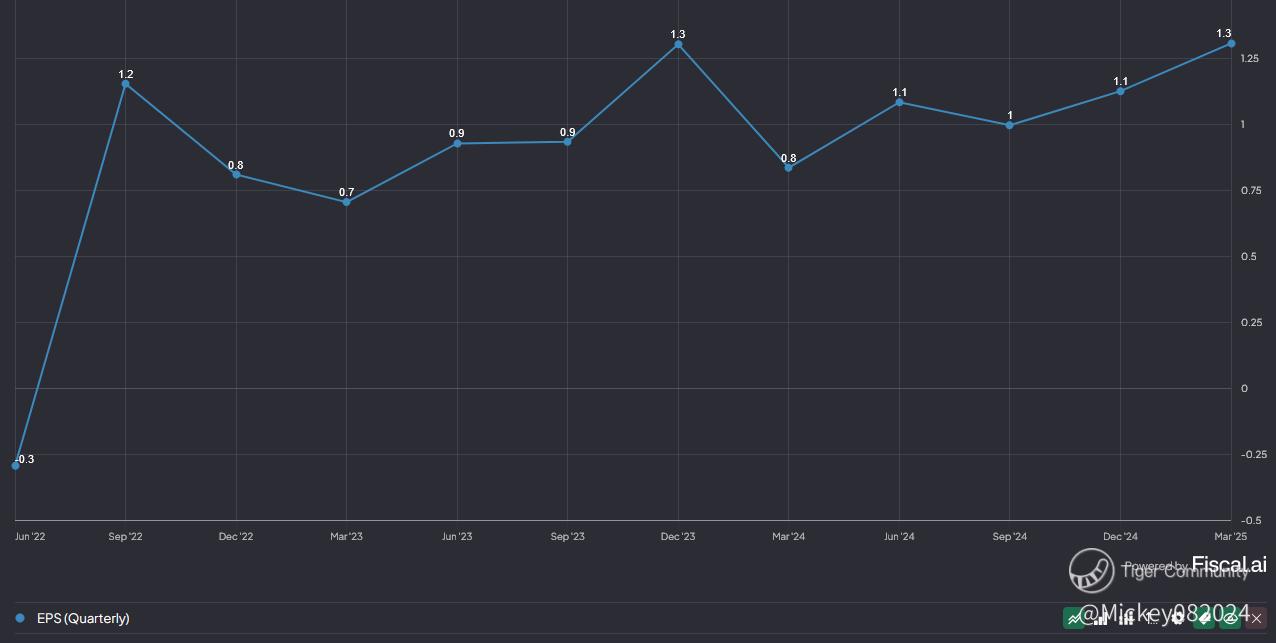Open settings gear for EPS series
The image size is (1276, 643).
pos(1178,618)
